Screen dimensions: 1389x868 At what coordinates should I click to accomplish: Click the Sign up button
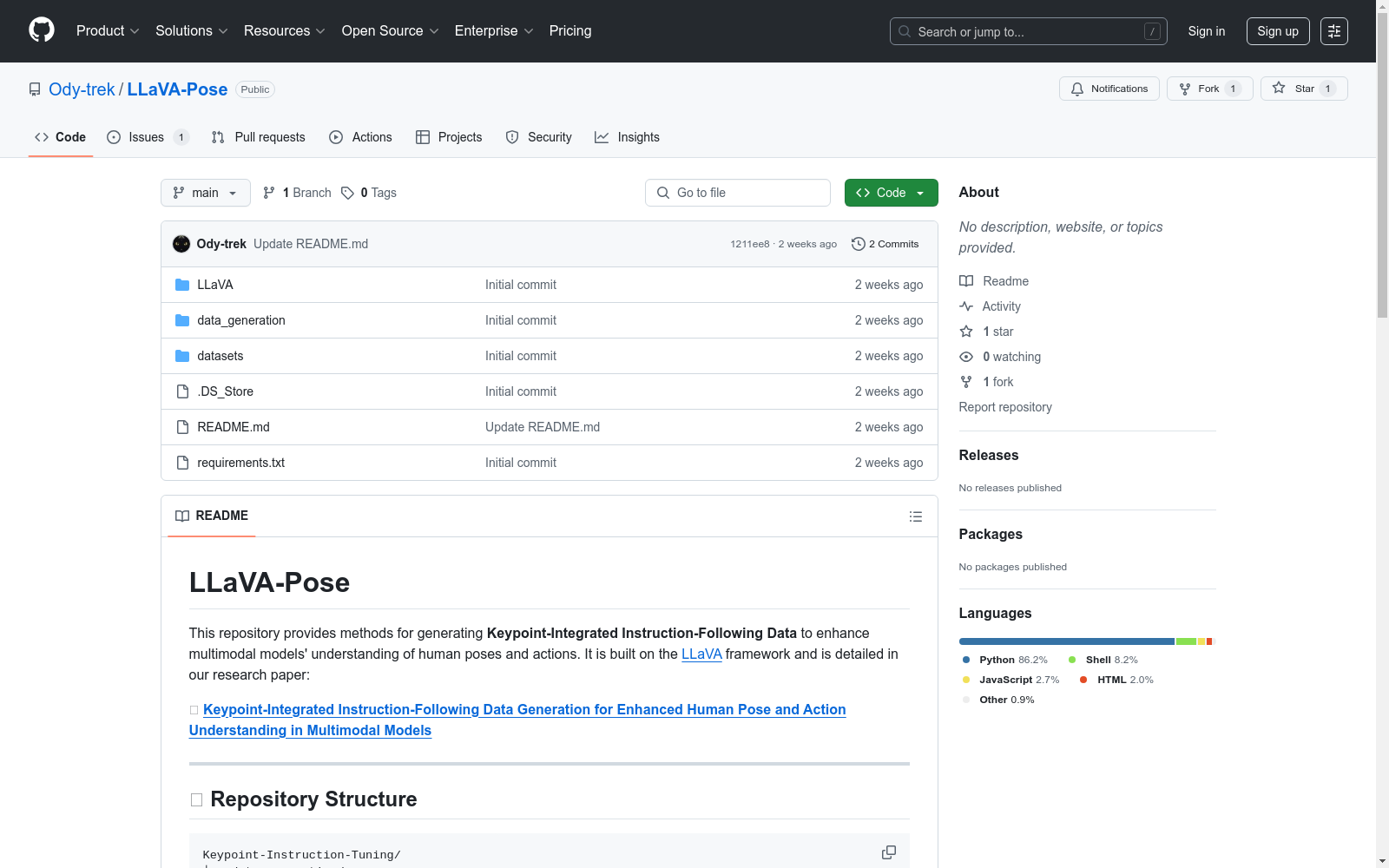click(x=1278, y=31)
